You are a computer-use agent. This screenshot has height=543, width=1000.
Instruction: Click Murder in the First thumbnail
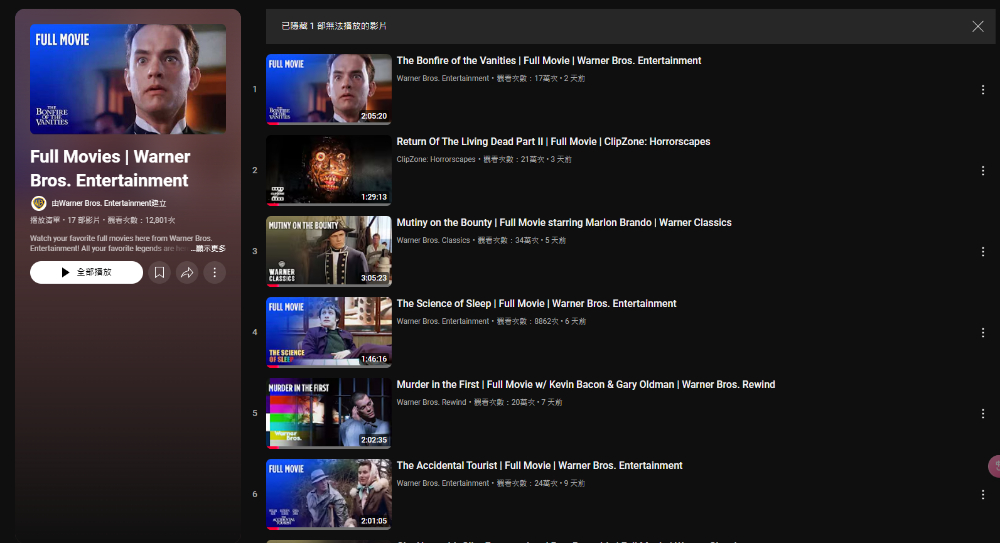[x=328, y=413]
